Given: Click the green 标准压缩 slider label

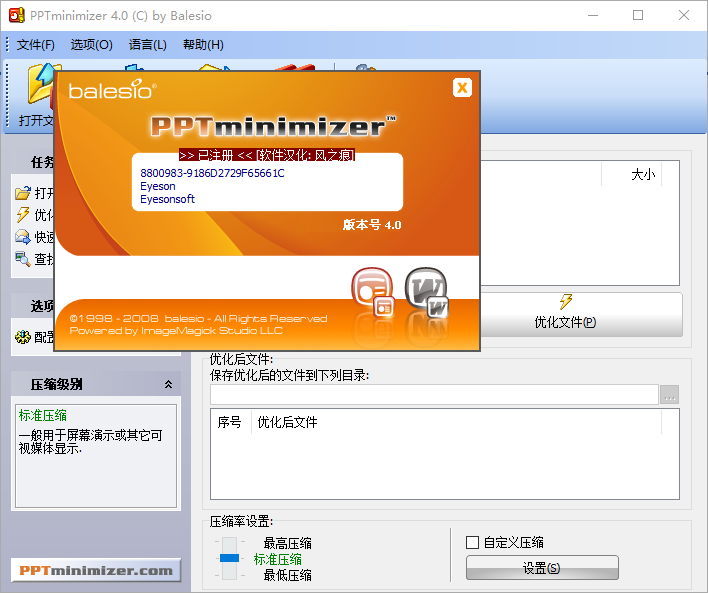Looking at the screenshot, I should pos(278,559).
